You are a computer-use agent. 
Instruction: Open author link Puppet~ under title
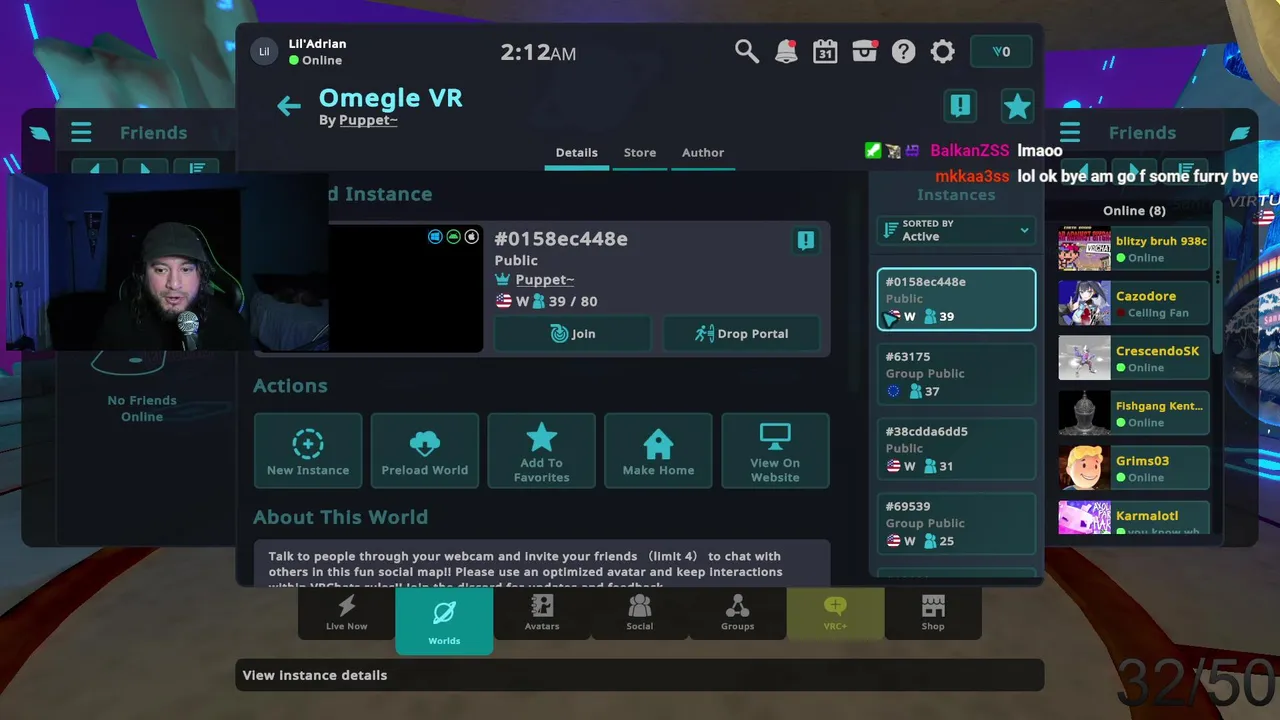click(x=368, y=120)
